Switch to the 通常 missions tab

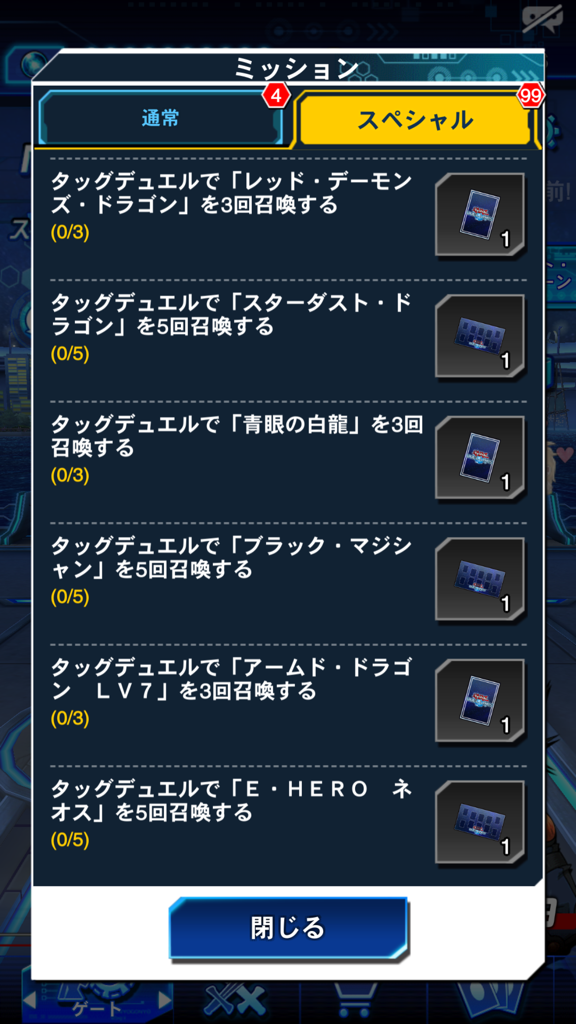tap(161, 119)
